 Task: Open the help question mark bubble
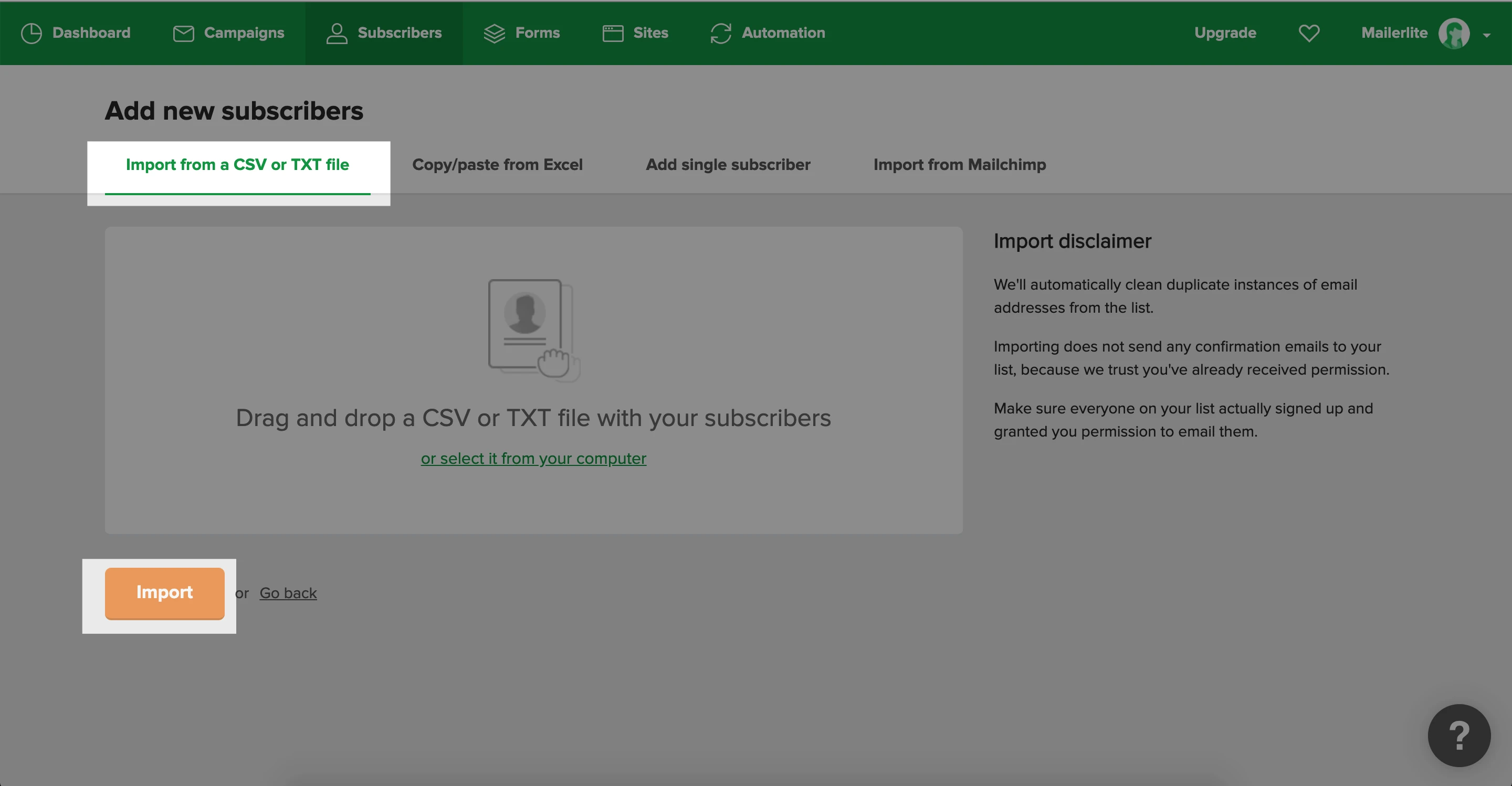pos(1458,735)
